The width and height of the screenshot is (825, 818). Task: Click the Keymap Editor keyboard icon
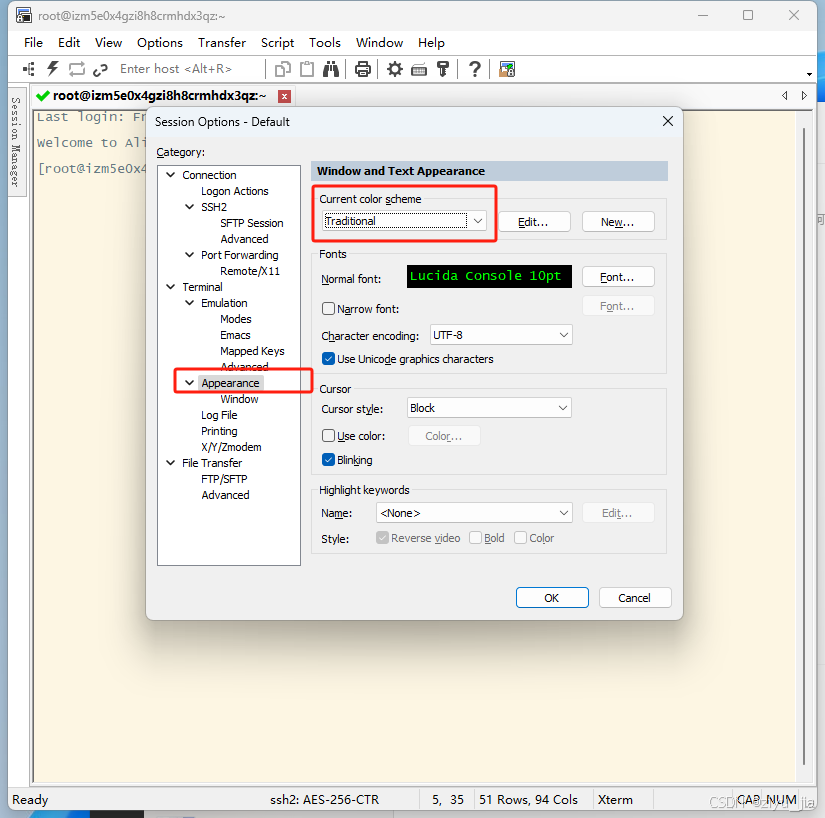(419, 69)
